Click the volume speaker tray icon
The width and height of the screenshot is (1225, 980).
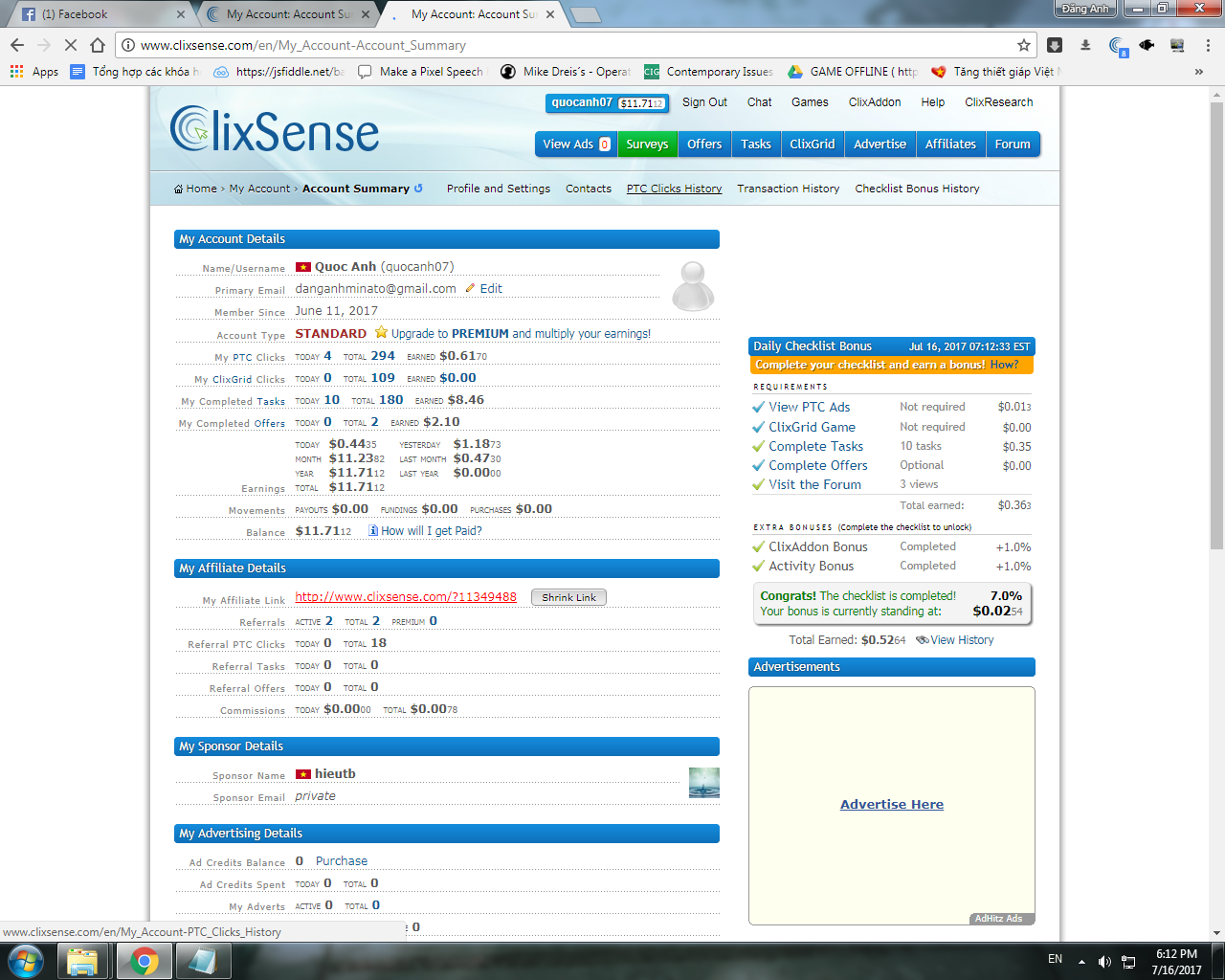(x=1104, y=961)
